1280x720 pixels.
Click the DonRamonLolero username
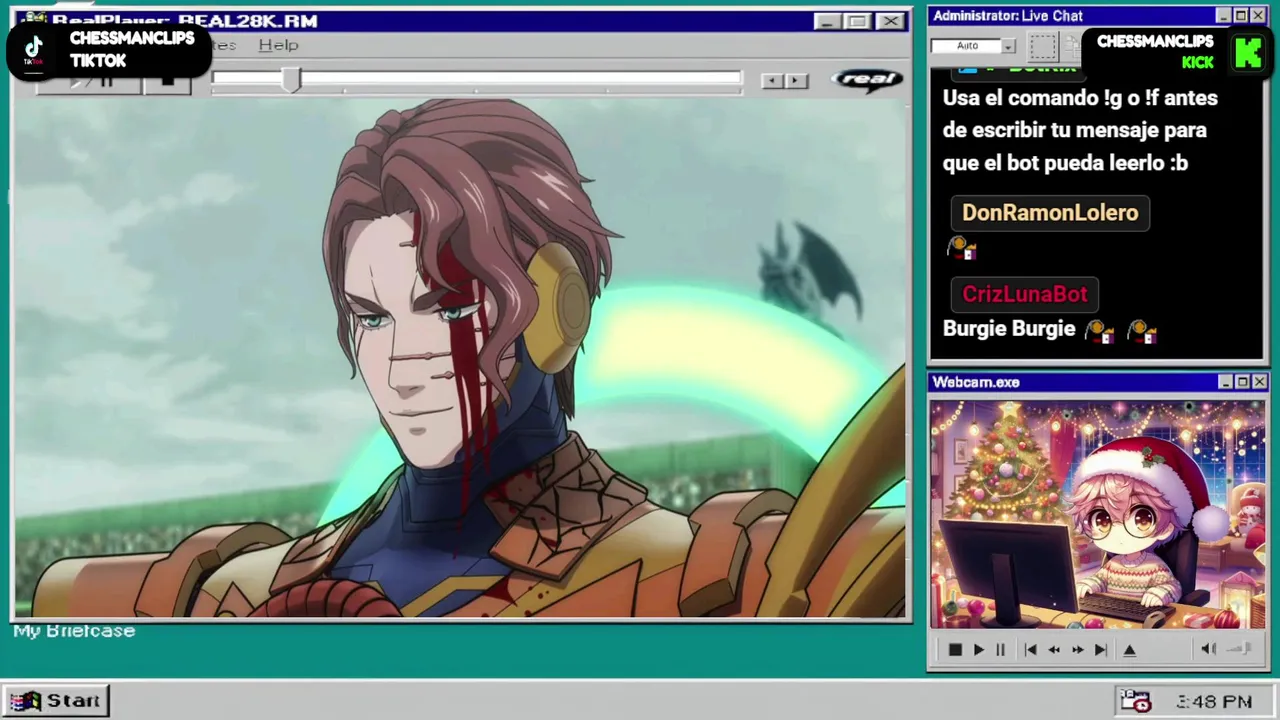1050,213
